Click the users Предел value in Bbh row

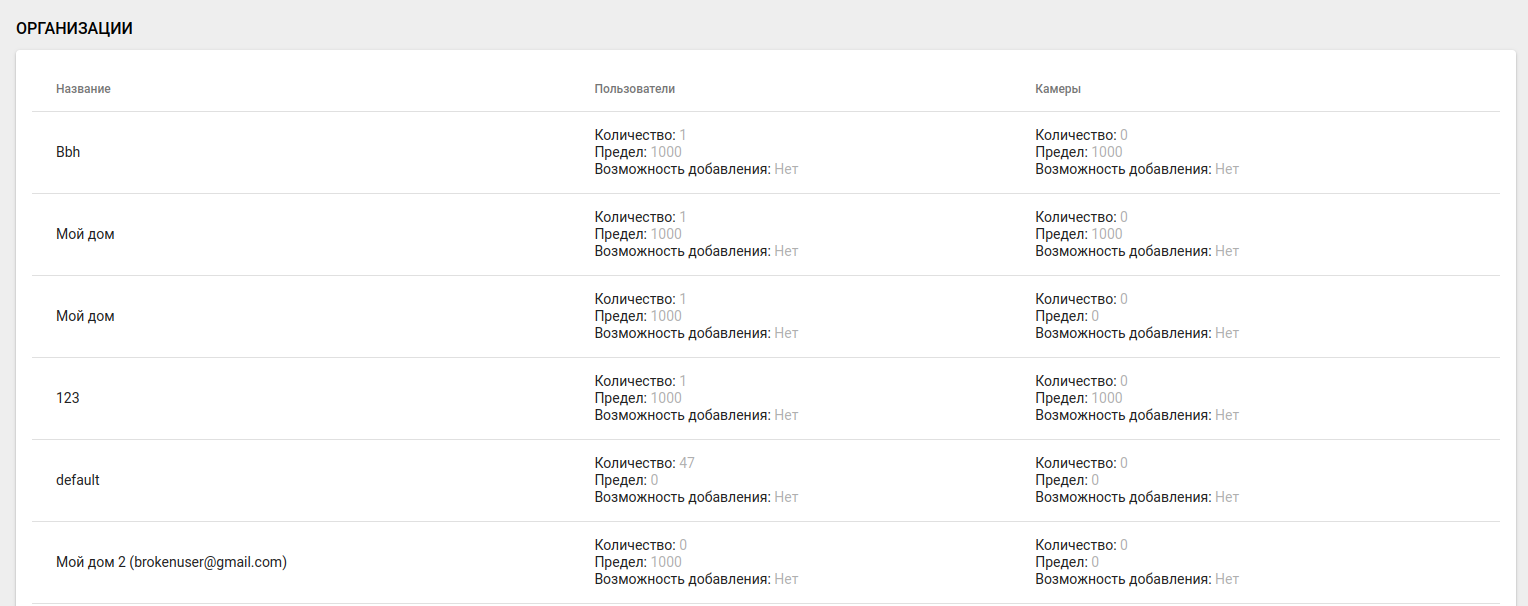tap(666, 152)
